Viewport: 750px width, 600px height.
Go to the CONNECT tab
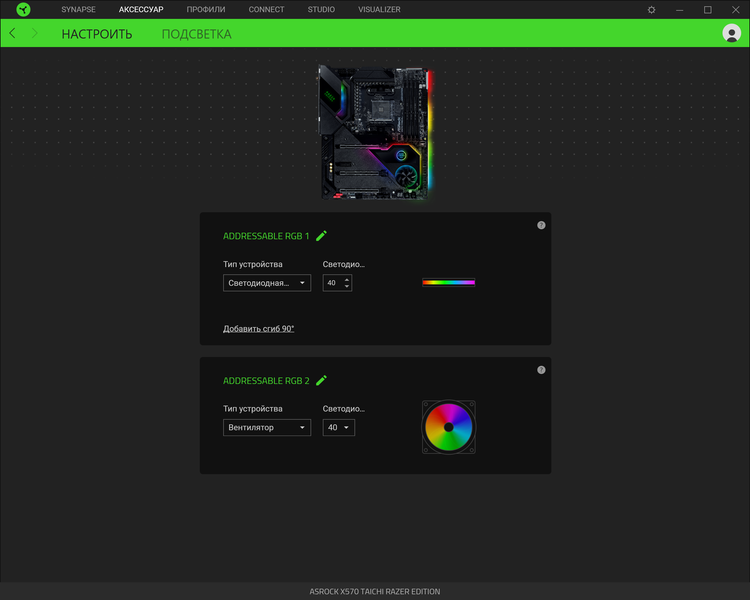coord(266,10)
